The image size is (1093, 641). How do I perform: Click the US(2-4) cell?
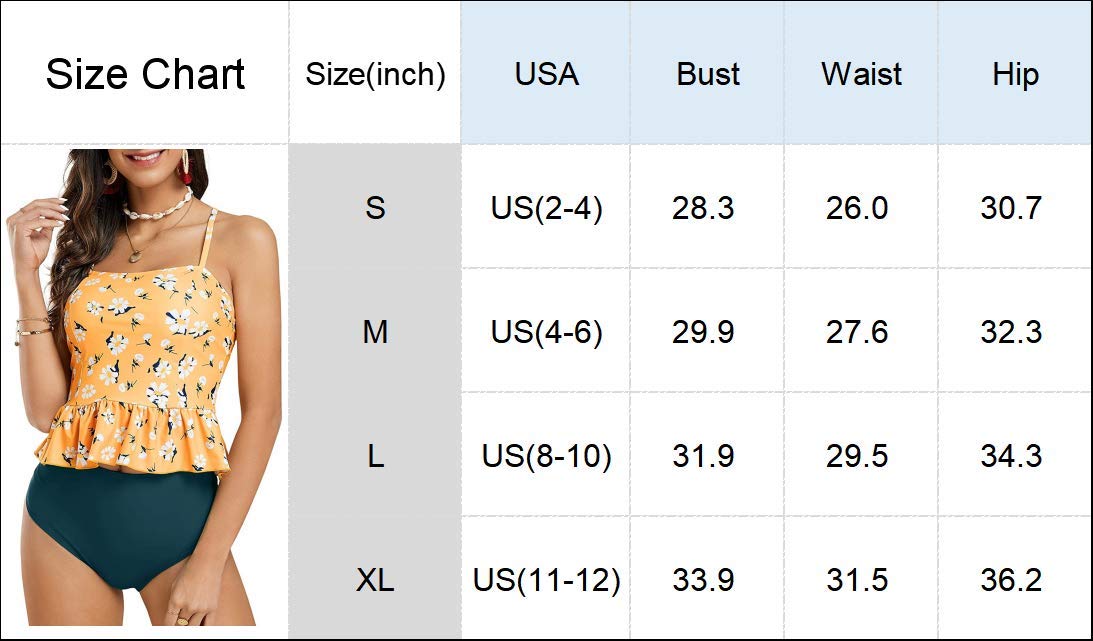click(546, 208)
